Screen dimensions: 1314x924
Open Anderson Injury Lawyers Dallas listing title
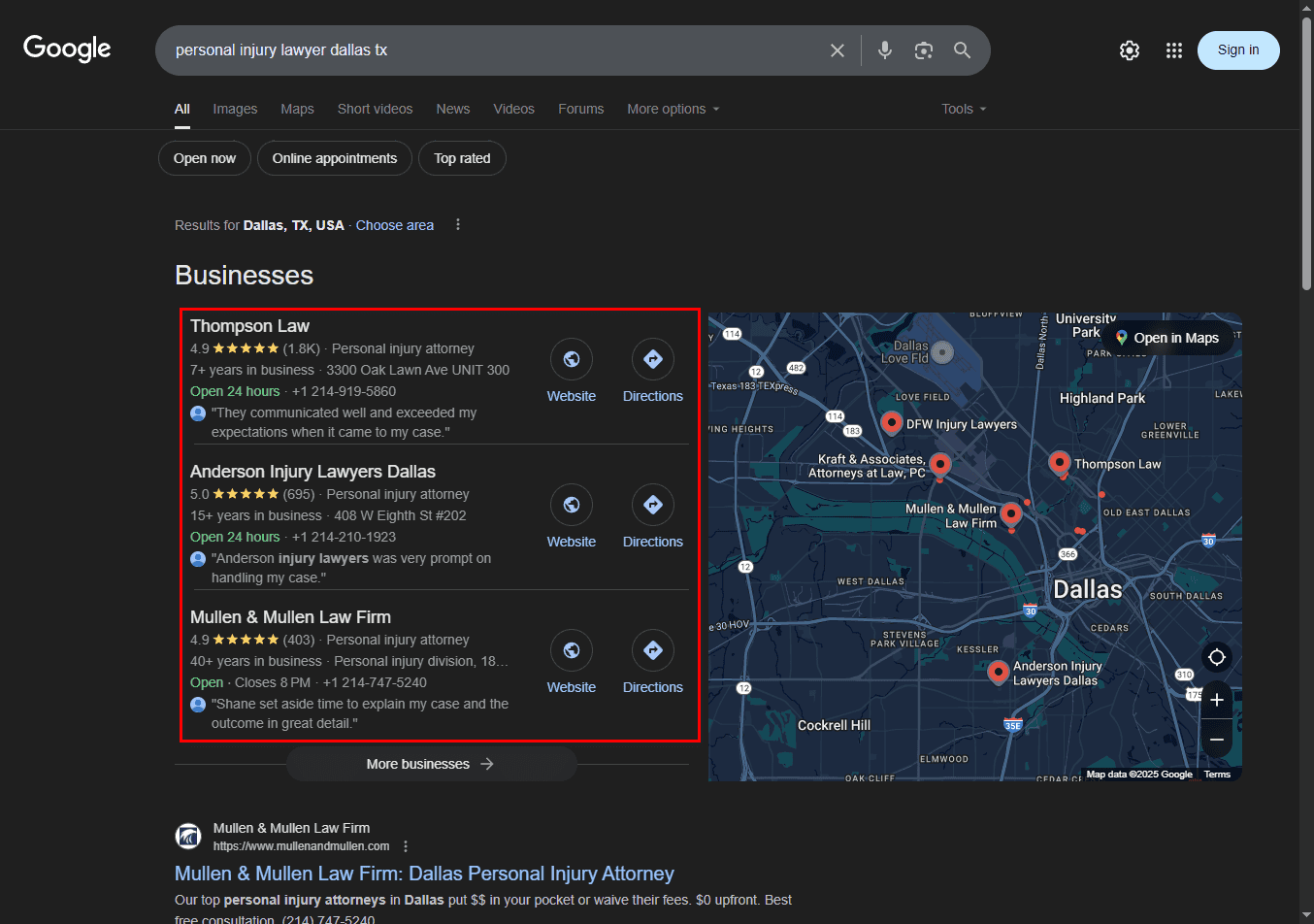click(312, 472)
